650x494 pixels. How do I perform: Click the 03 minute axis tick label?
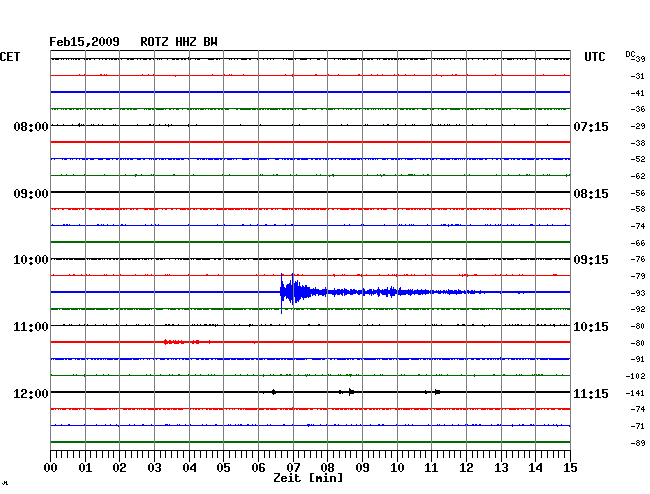pos(154,468)
